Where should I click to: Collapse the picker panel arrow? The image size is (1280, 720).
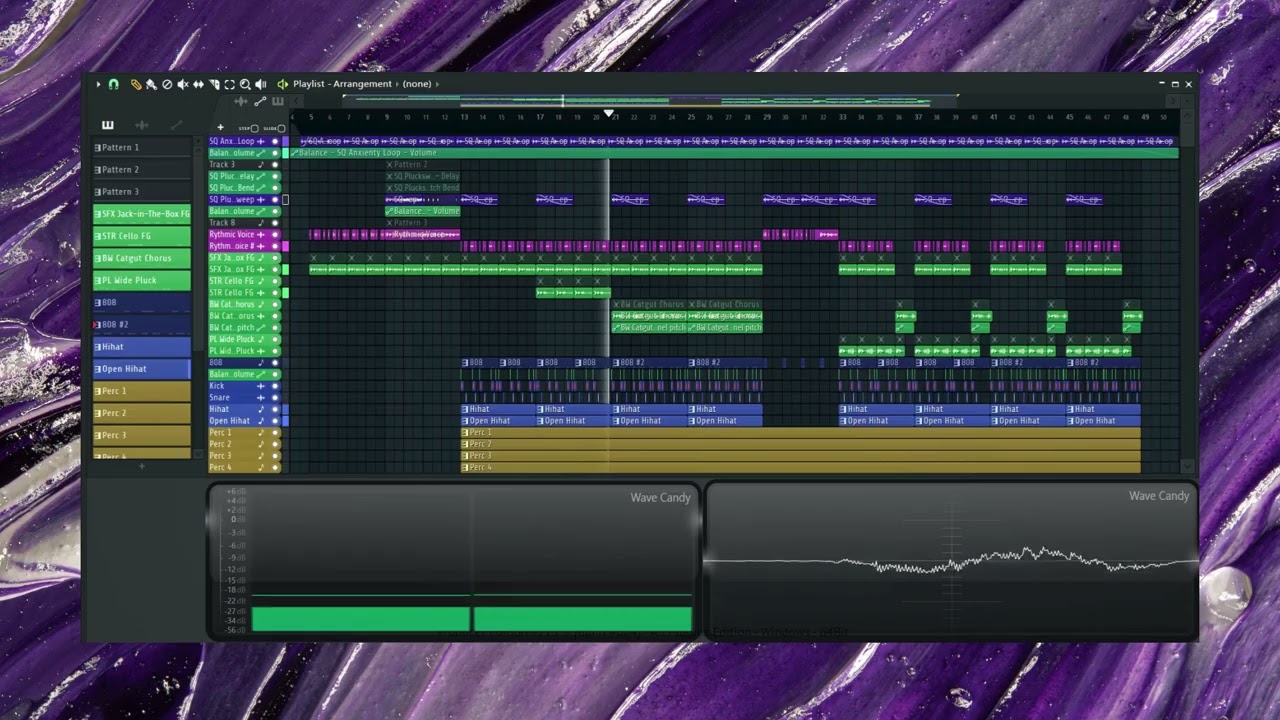click(x=296, y=102)
